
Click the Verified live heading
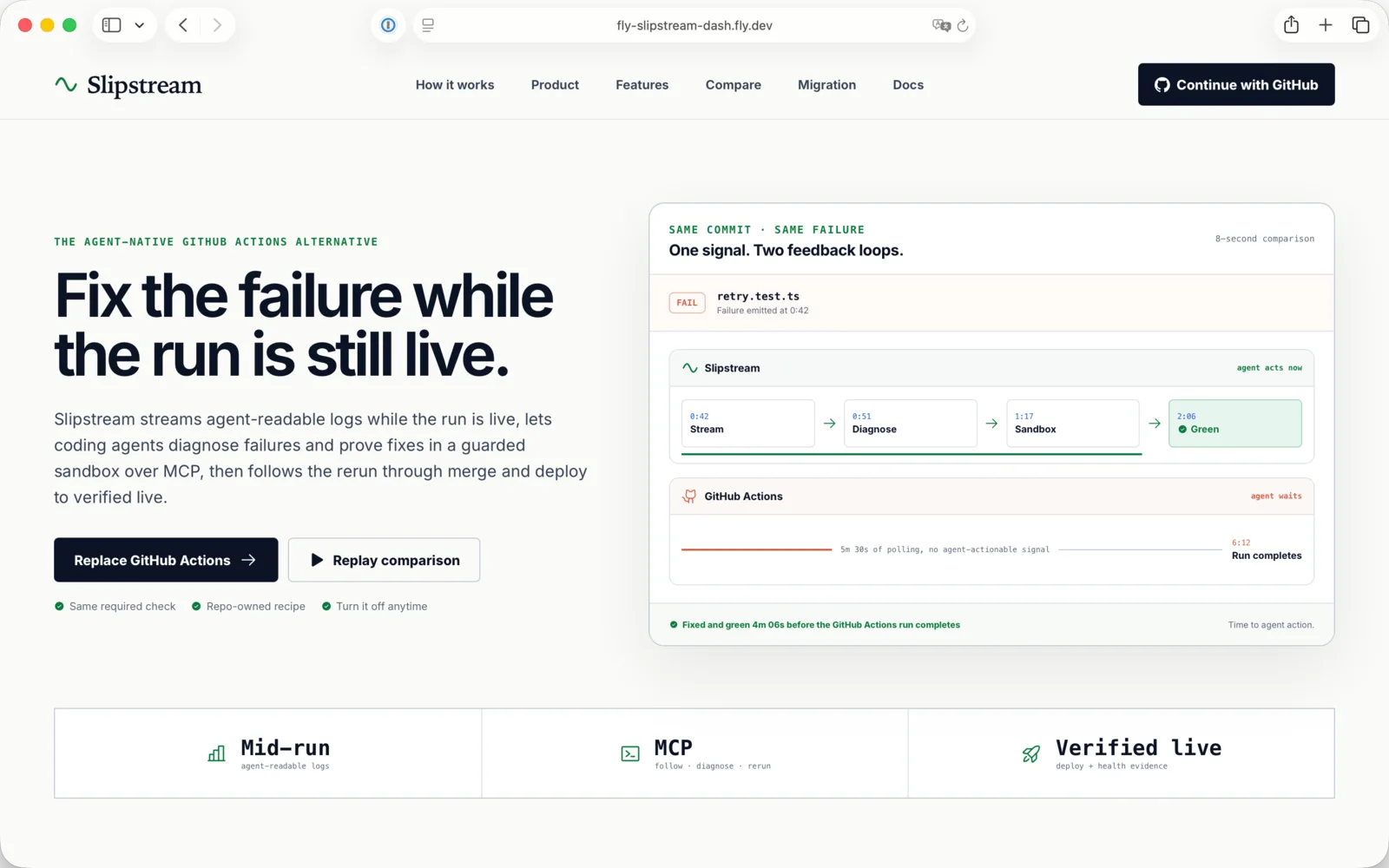point(1139,747)
